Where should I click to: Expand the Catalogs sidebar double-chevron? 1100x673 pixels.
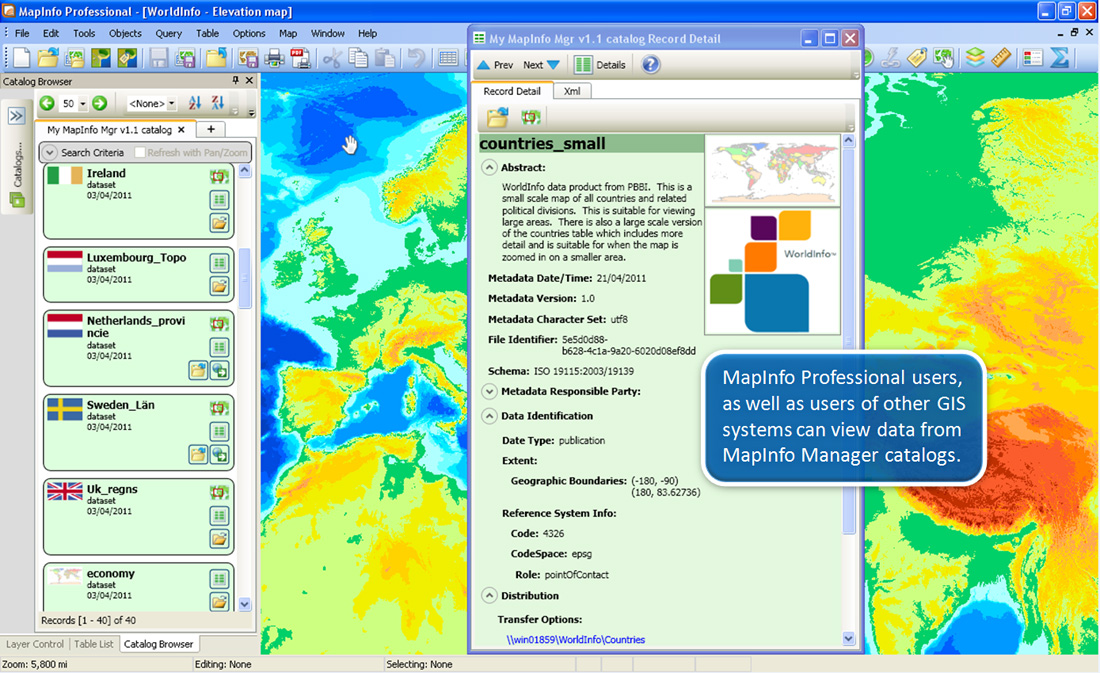[16, 116]
